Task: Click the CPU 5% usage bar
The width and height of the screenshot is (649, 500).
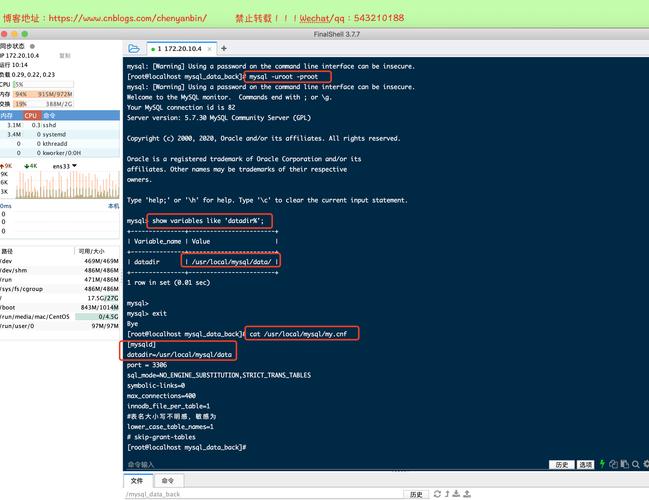Action: pos(43,84)
